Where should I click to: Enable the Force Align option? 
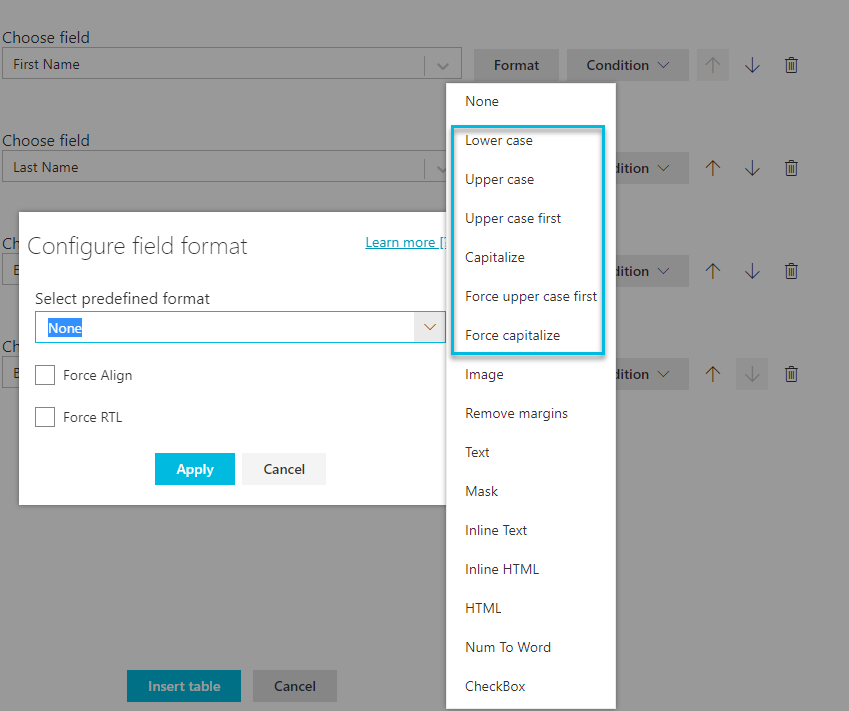pyautogui.click(x=44, y=375)
